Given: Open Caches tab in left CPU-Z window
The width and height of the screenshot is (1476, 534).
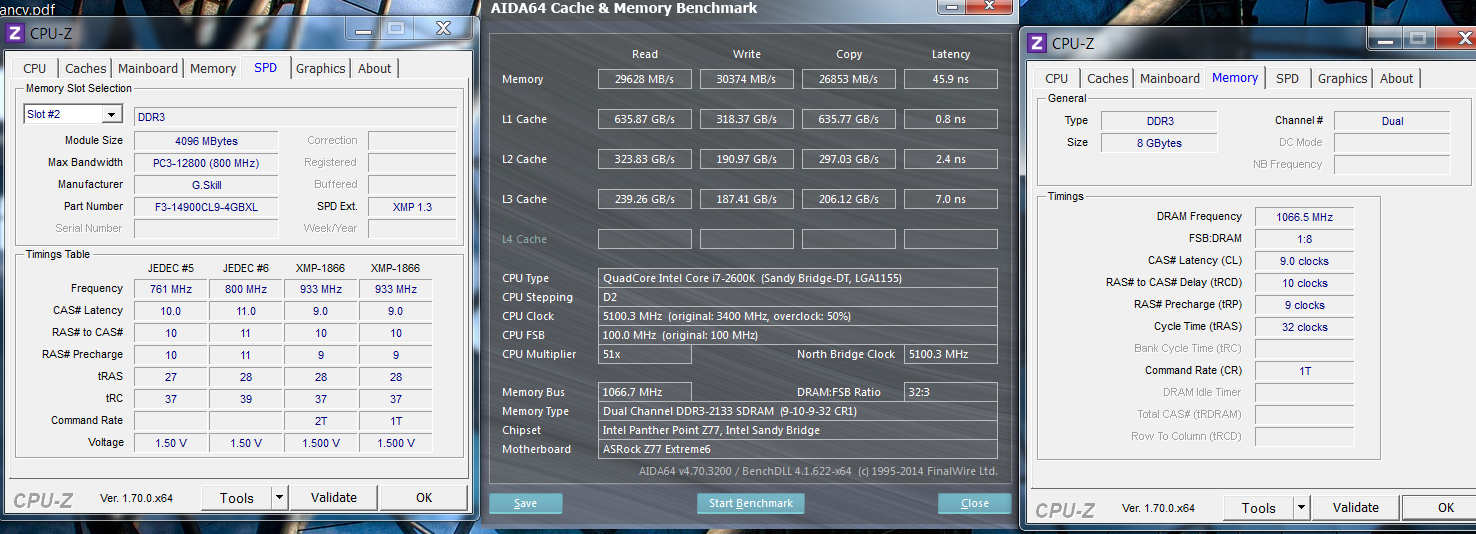Looking at the screenshot, I should click(85, 68).
